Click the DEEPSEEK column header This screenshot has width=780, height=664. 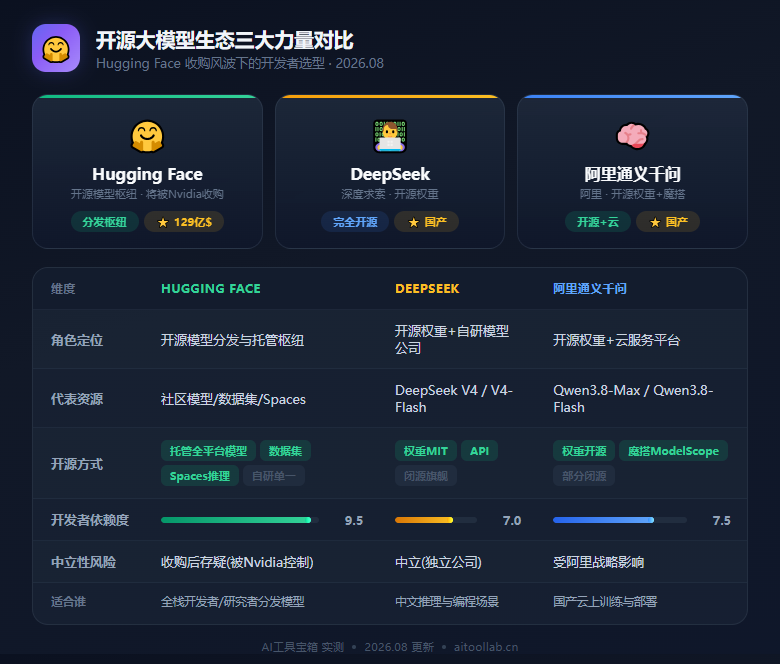coord(427,288)
